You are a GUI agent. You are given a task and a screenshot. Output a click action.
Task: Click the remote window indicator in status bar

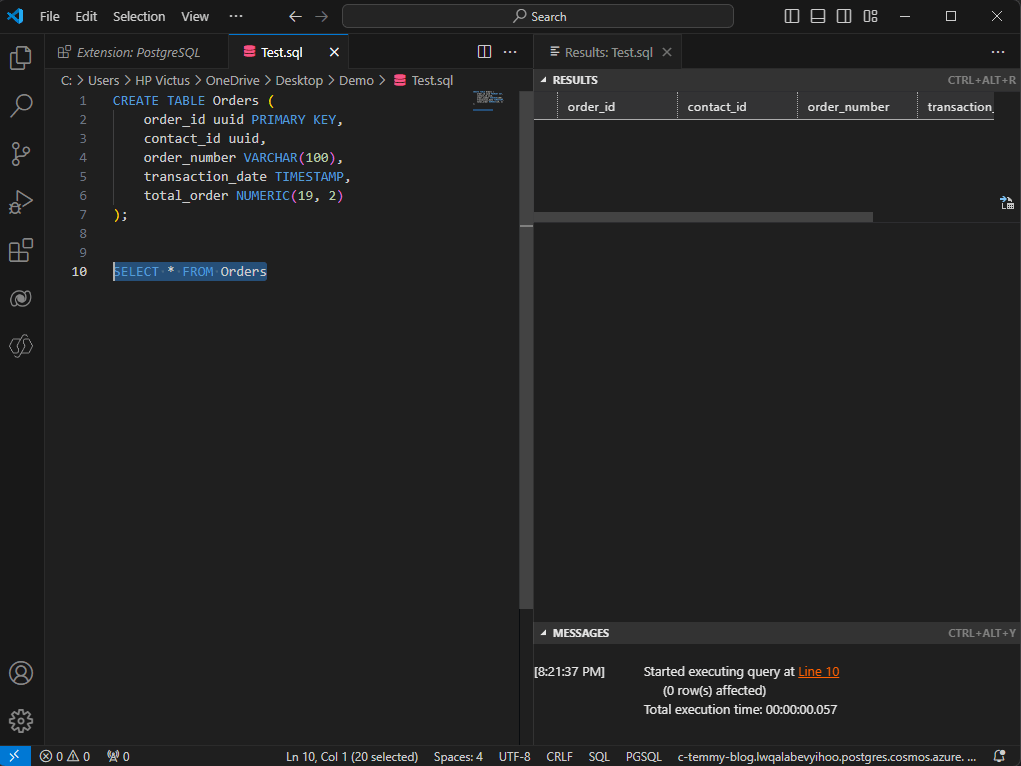[15, 756]
